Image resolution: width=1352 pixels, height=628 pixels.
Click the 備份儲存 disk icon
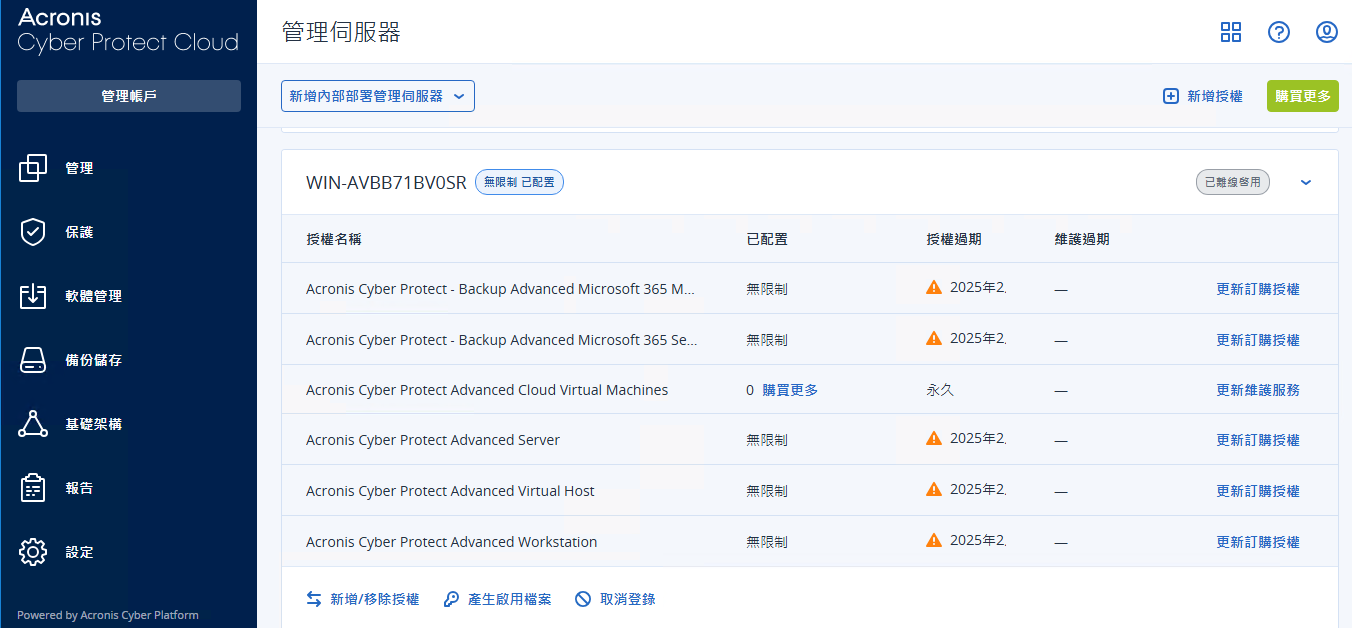pyautogui.click(x=33, y=360)
